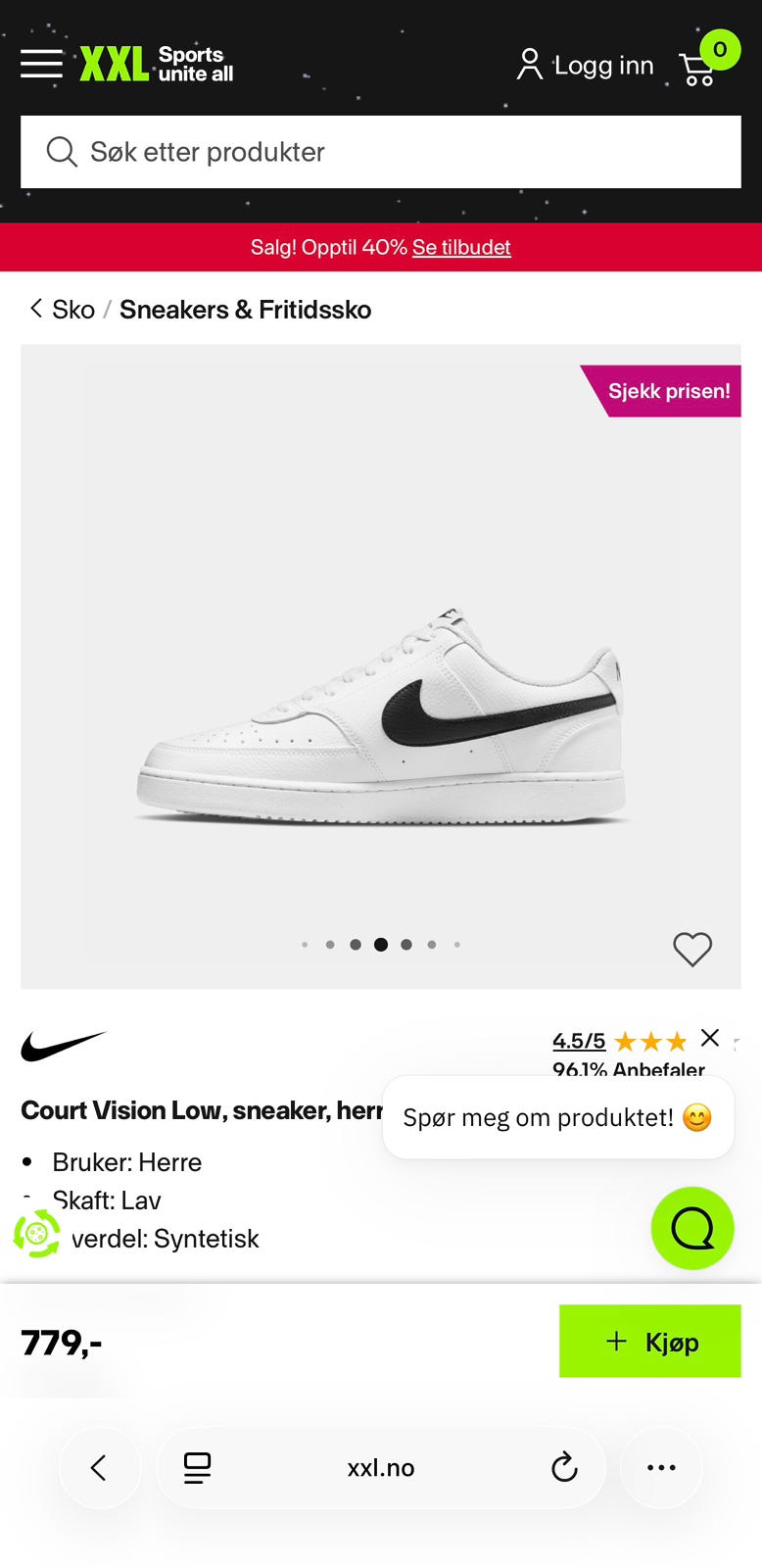The image size is (762, 1568).
Task: Open the green cookie settings icon
Action: (37, 1233)
